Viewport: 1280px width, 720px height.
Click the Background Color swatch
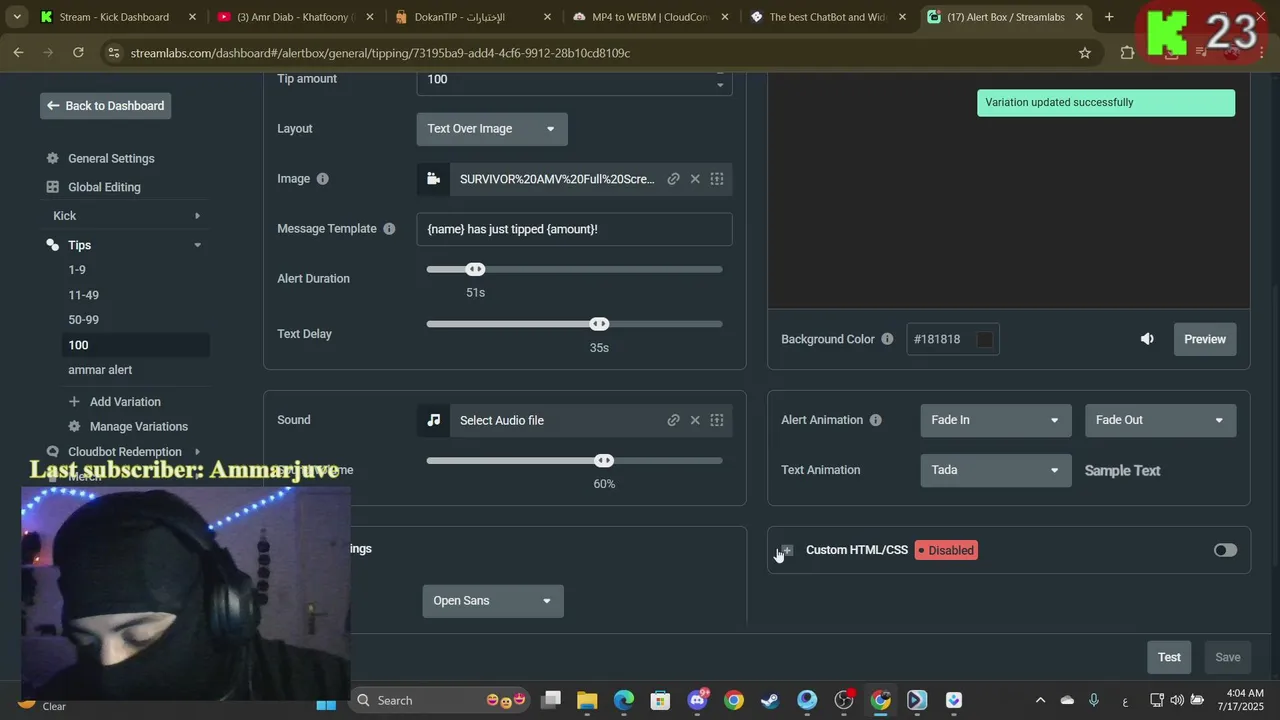click(x=985, y=339)
